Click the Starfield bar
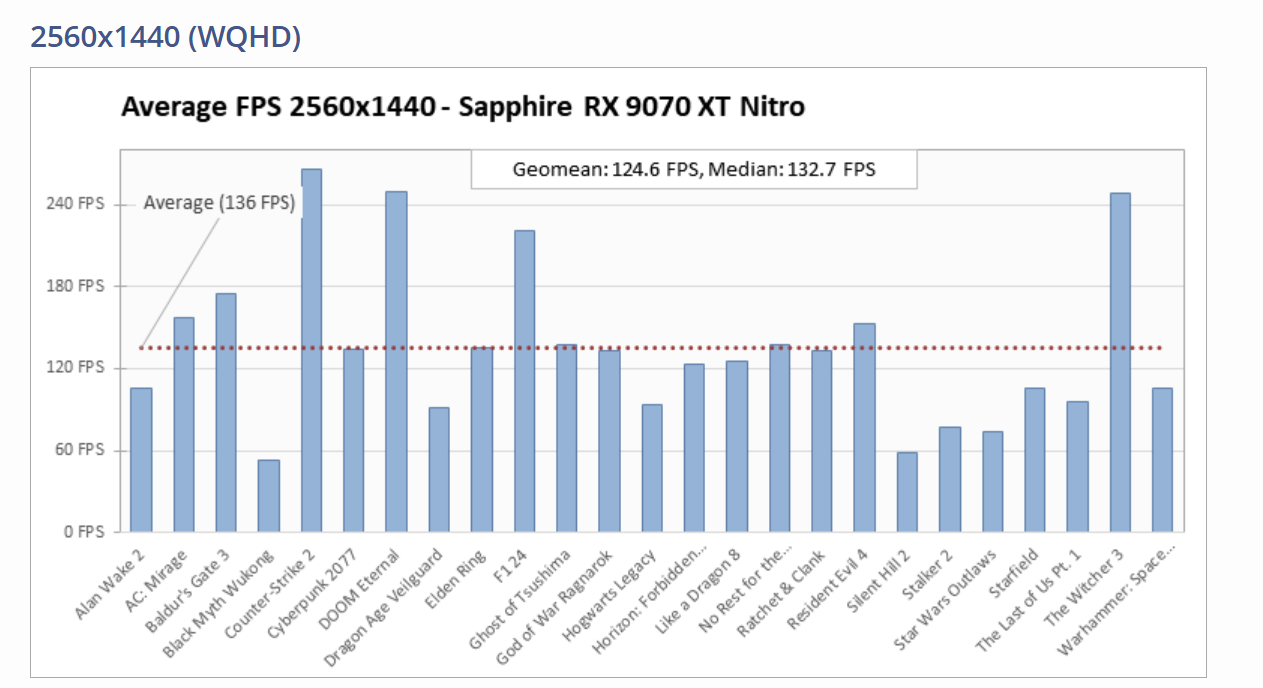This screenshot has width=1263, height=688. pyautogui.click(x=1035, y=460)
